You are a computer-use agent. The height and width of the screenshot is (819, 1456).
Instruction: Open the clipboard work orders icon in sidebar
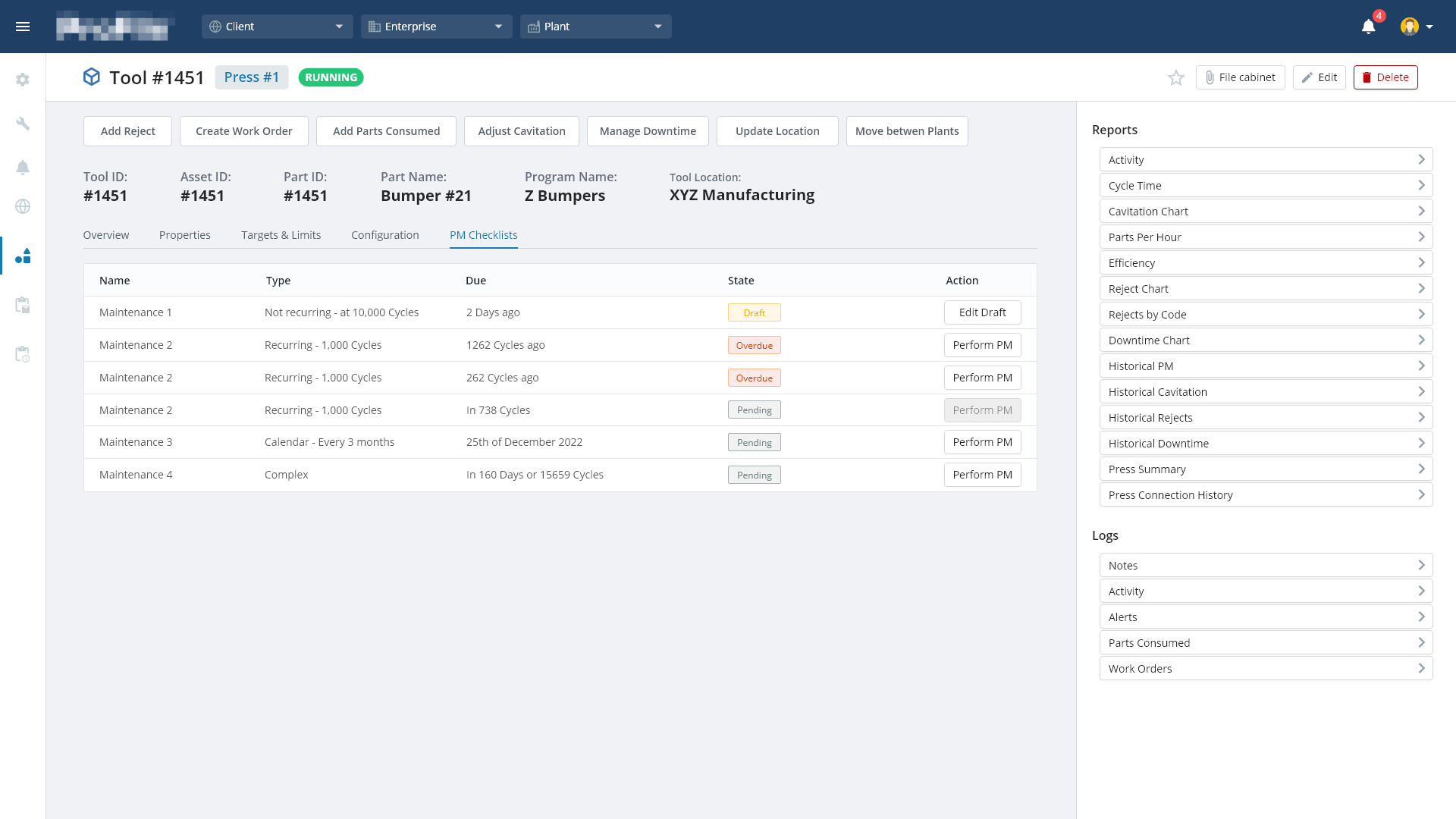[x=23, y=306]
